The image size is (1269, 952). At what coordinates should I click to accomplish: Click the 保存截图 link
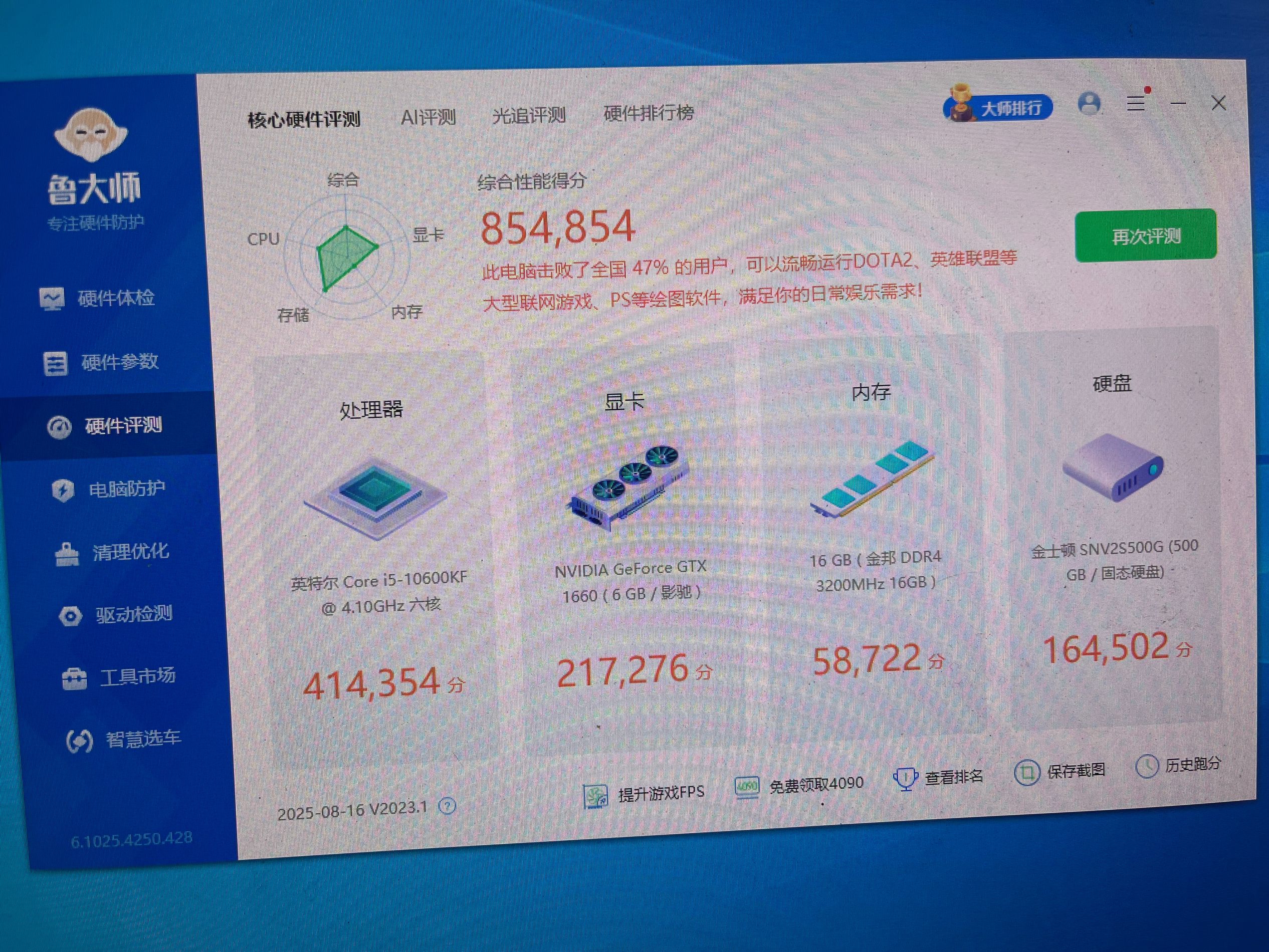(1076, 770)
